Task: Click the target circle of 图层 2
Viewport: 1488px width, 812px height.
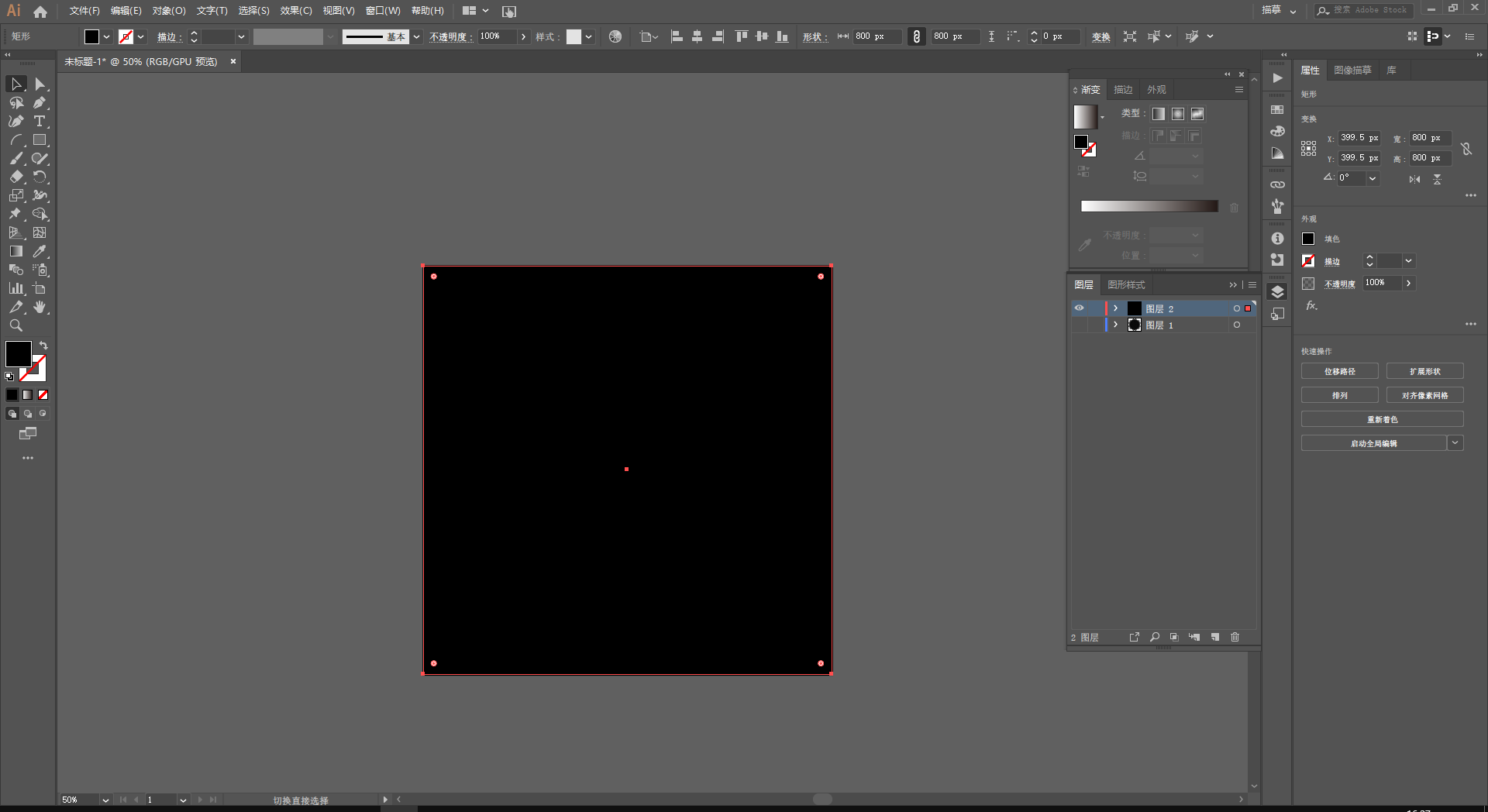Action: pyautogui.click(x=1236, y=308)
